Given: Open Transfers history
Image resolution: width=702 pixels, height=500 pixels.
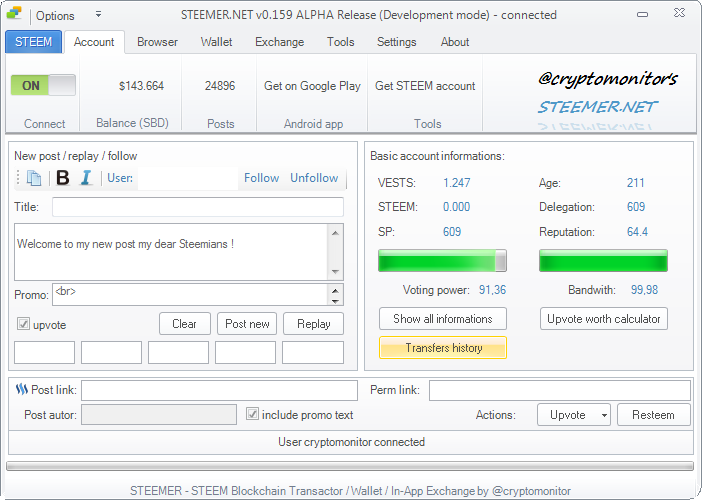Looking at the screenshot, I should point(443,348).
